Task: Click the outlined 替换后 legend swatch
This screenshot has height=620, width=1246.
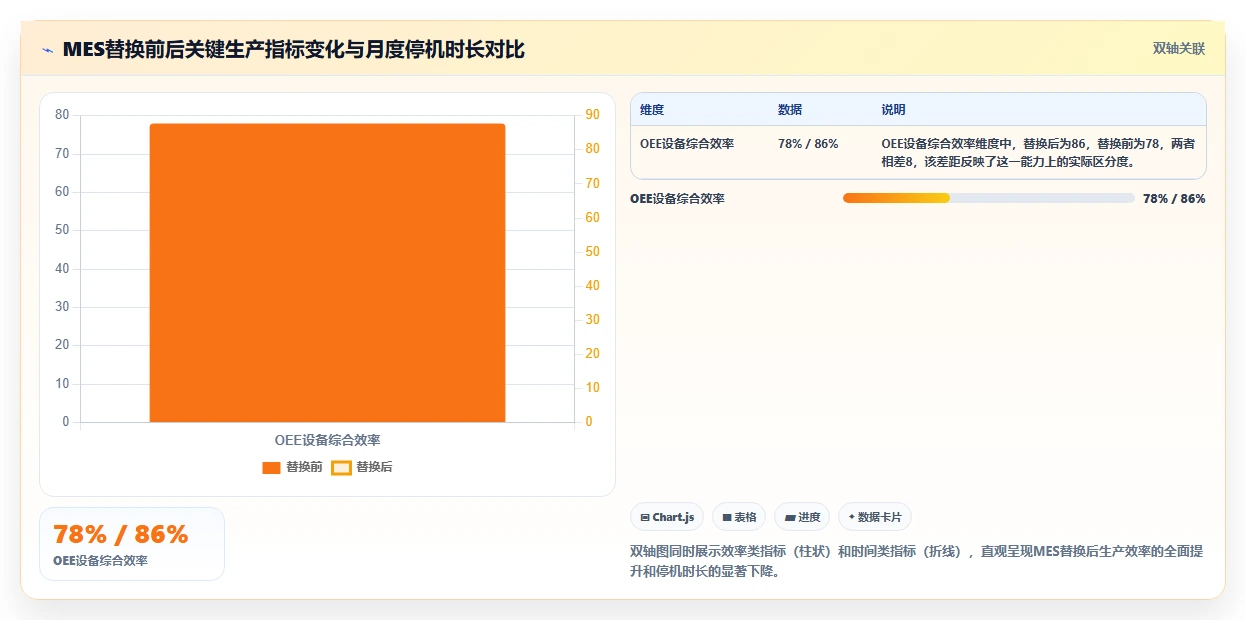Action: 341,468
